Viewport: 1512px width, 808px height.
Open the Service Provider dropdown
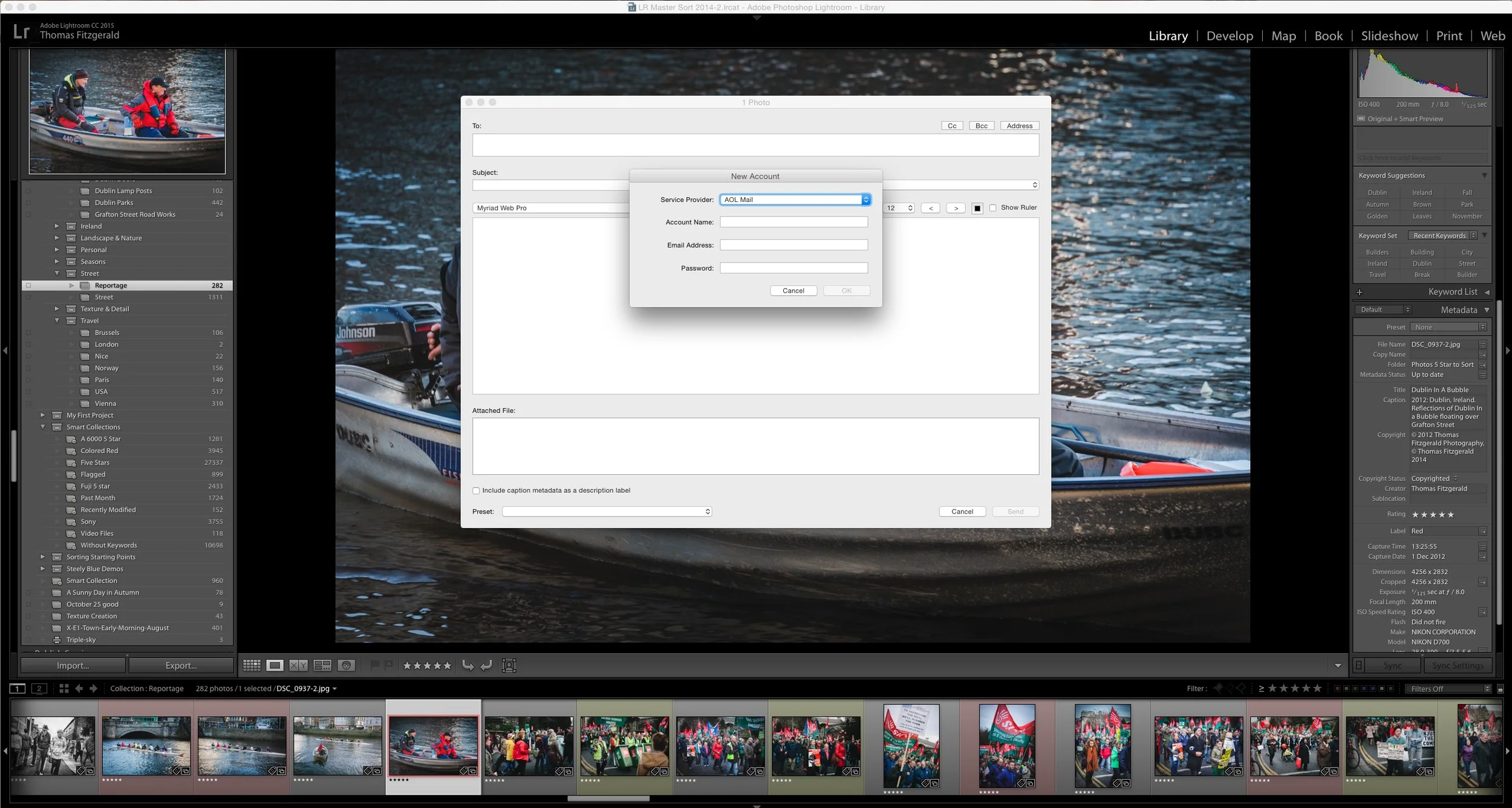pos(794,199)
